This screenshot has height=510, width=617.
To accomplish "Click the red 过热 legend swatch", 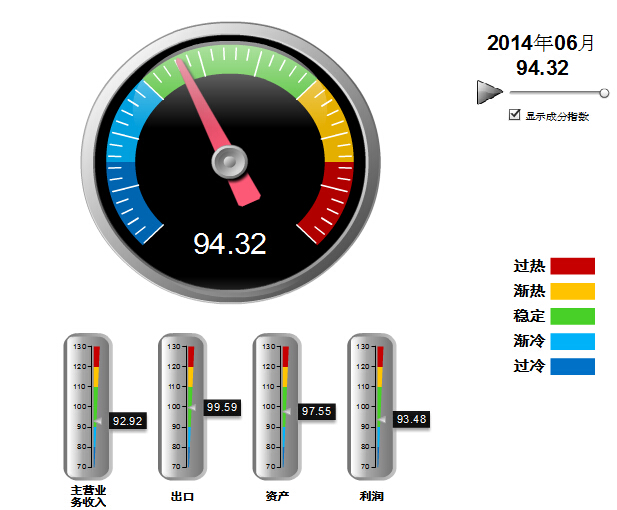I will pyautogui.click(x=572, y=266).
